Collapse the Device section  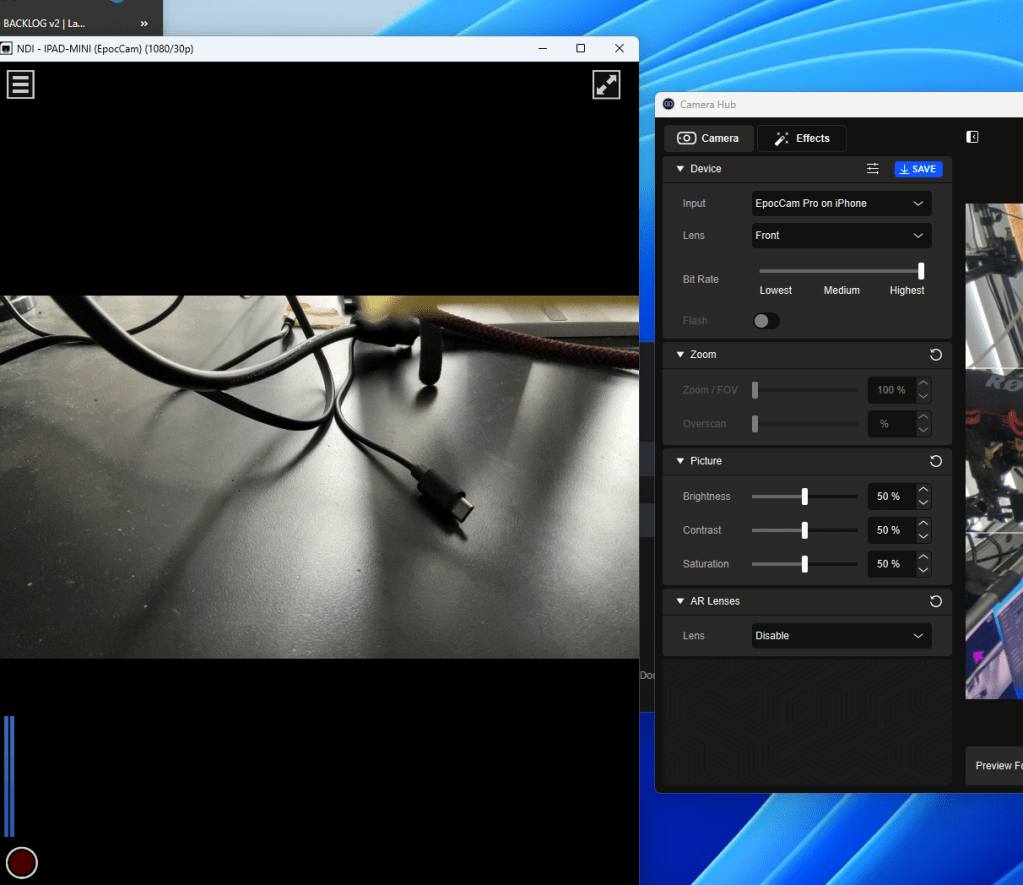tap(680, 168)
